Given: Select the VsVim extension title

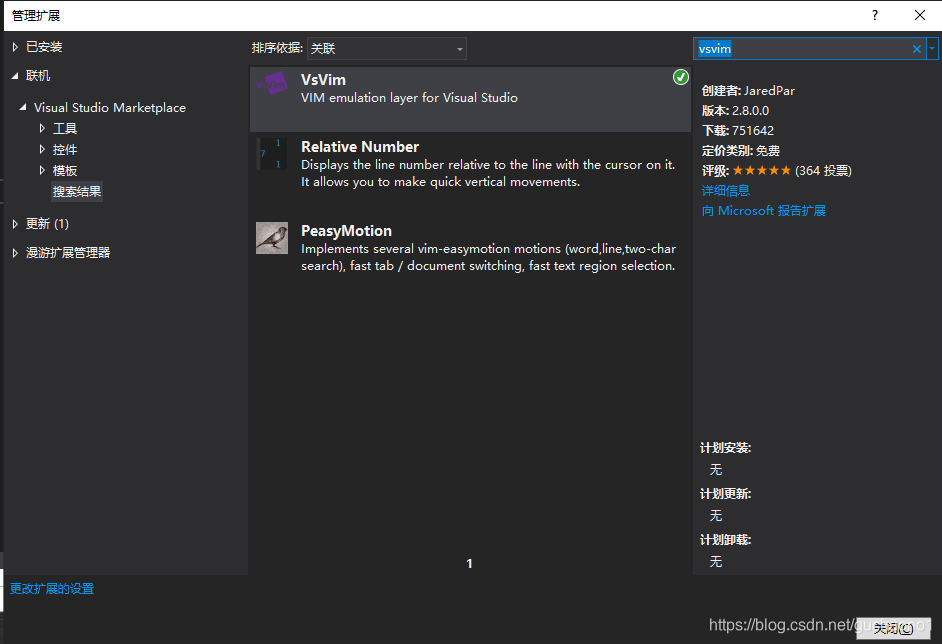Looking at the screenshot, I should pos(323,80).
